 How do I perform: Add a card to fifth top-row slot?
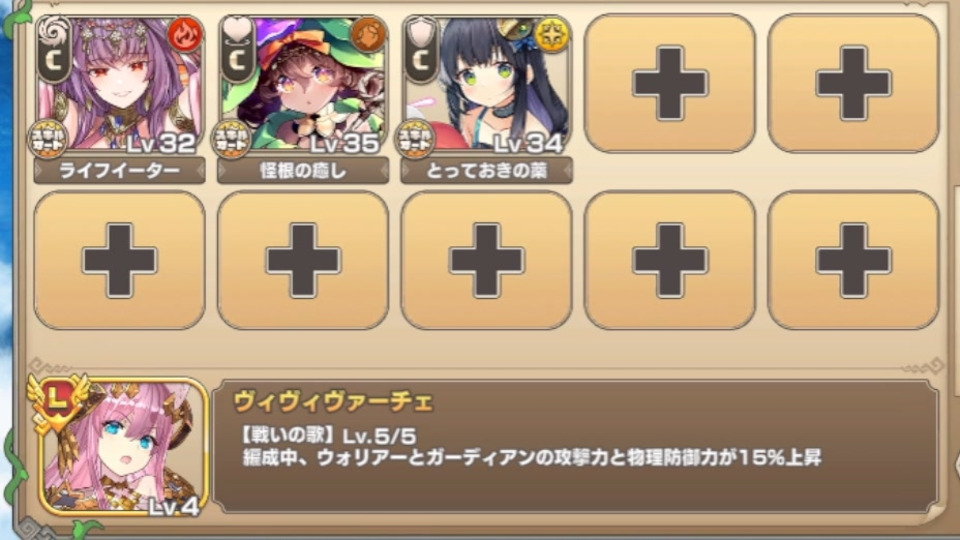(x=853, y=83)
